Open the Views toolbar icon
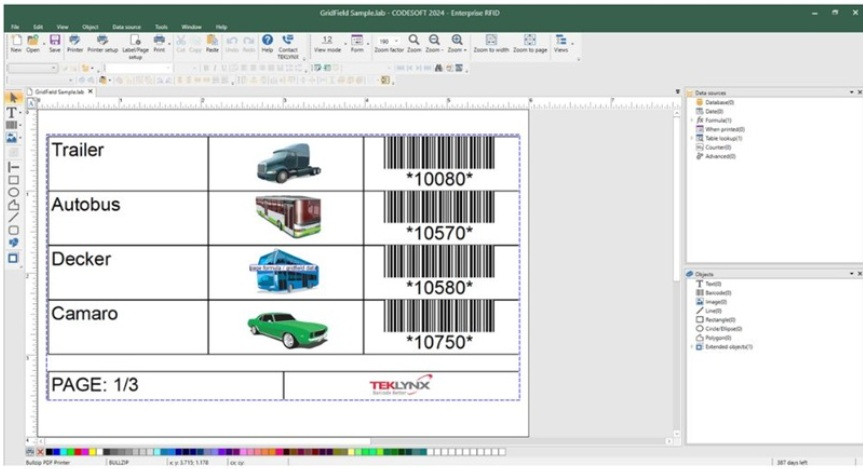 click(561, 43)
